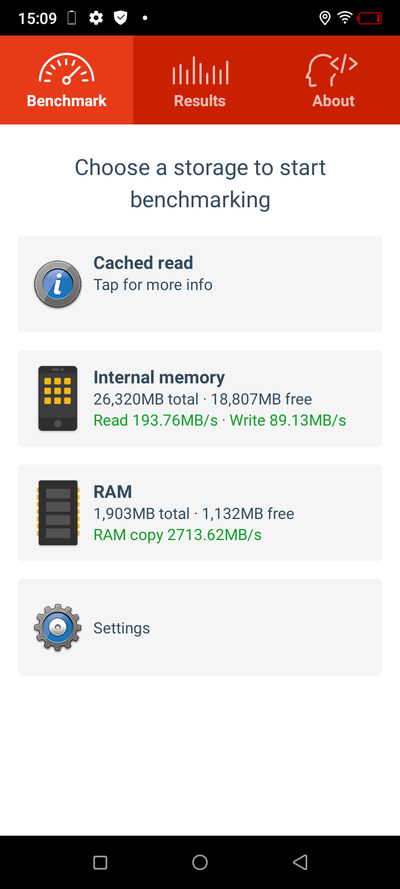Open the Benchmark tab speedometer icon
400x889 pixels.
click(x=66, y=70)
